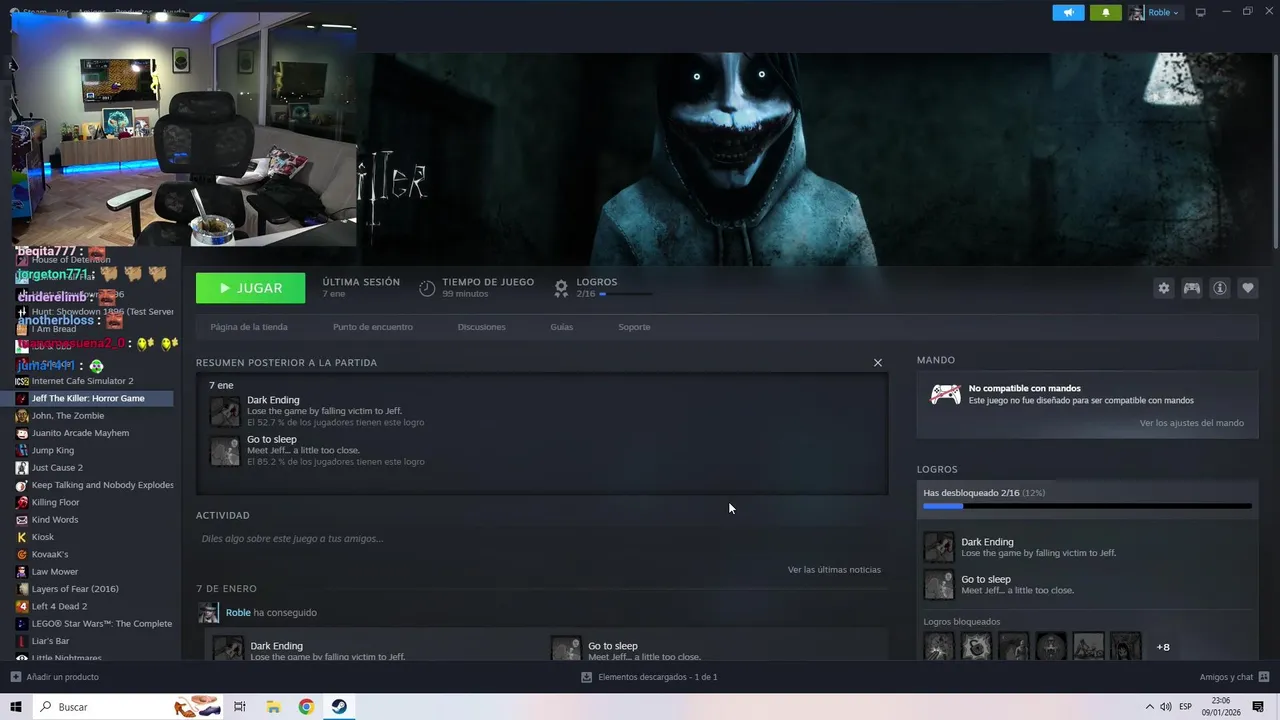Image resolution: width=1280 pixels, height=720 pixels.
Task: Click first locked achievement icon
Action: point(939,647)
